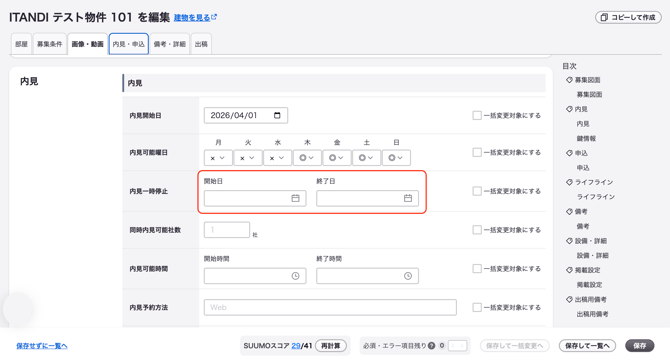Open the 日 (Sunday) availability dropdown
This screenshot has width=670, height=363.
pos(396,158)
